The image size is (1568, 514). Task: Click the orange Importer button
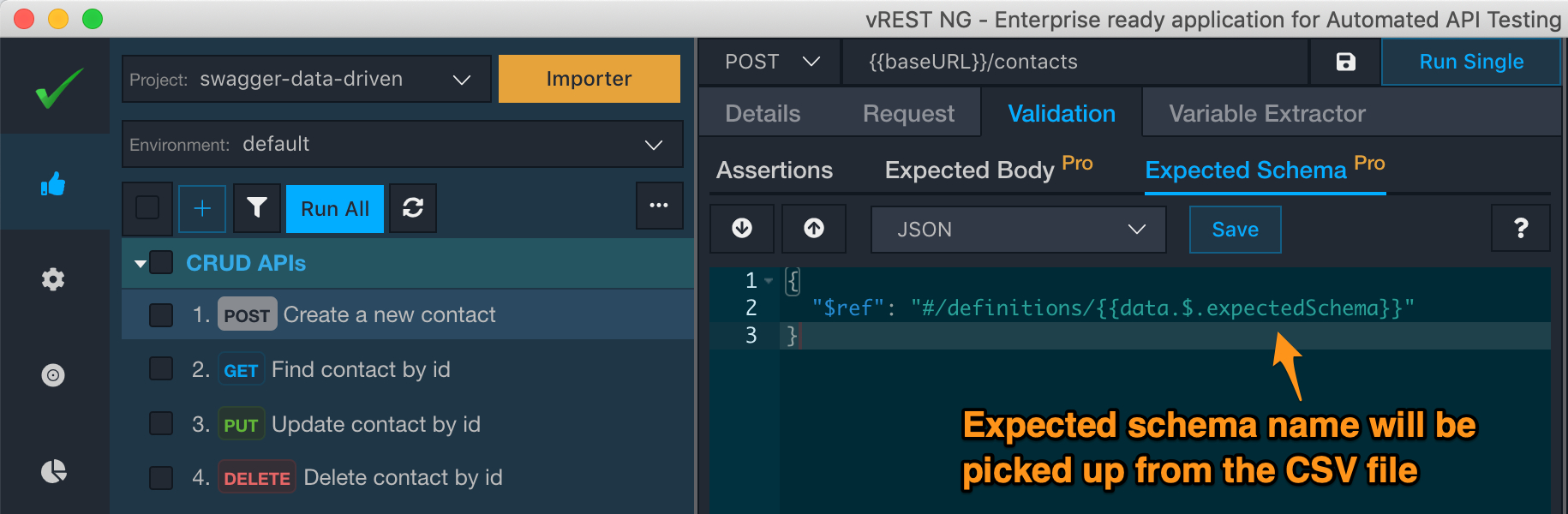click(589, 79)
